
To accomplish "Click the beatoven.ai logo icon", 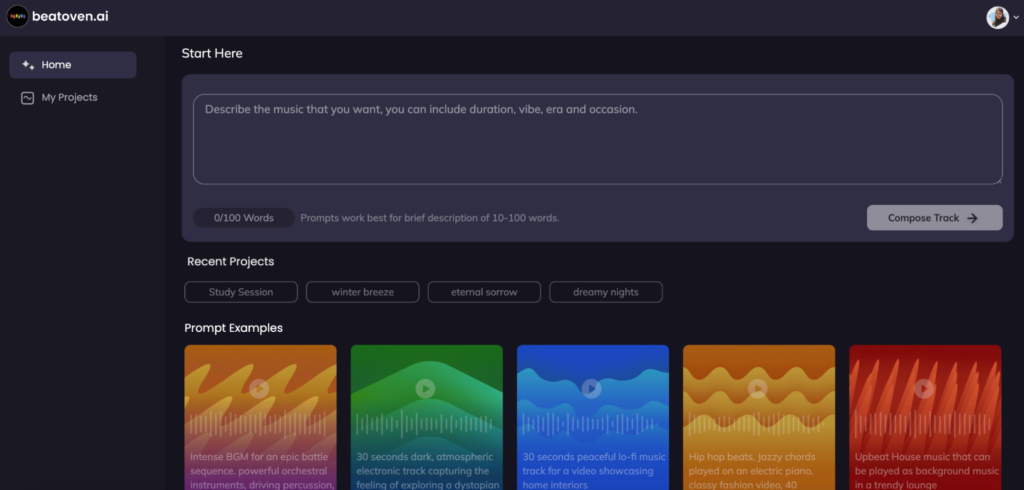I will [x=18, y=16].
